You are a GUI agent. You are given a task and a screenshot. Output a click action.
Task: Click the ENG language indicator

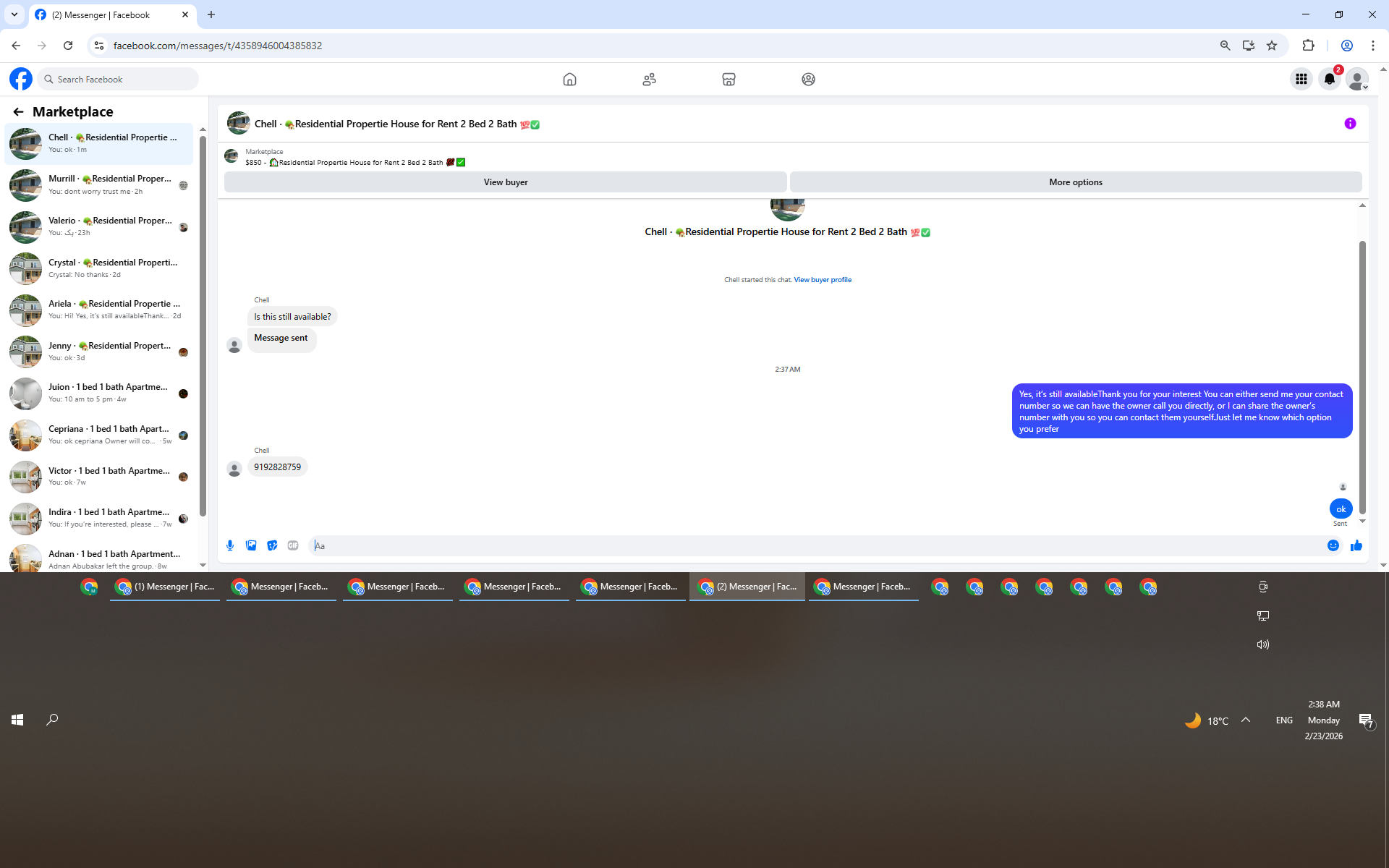point(1284,720)
